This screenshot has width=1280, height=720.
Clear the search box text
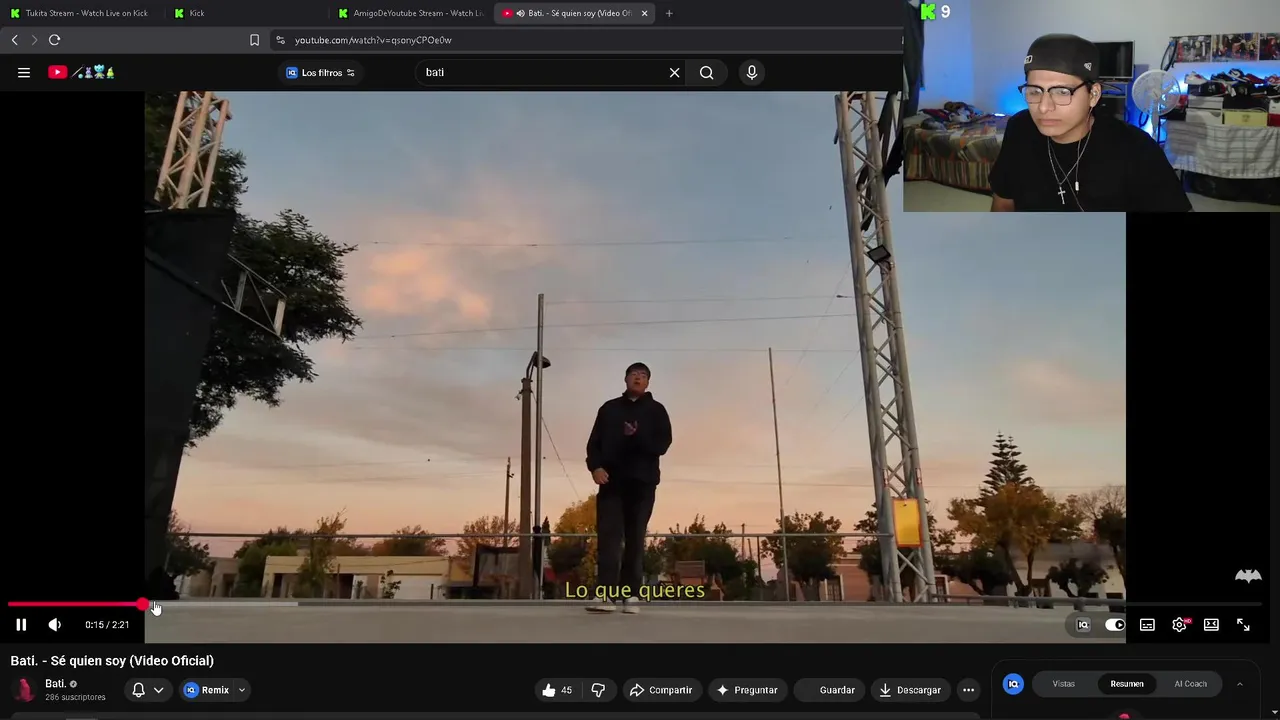point(675,72)
